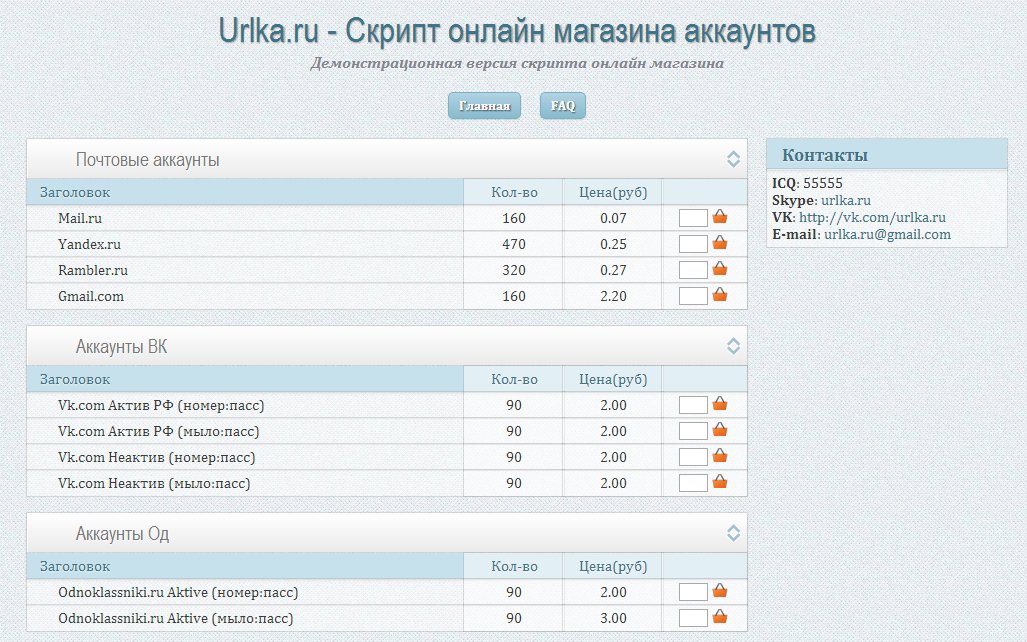The width and height of the screenshot is (1027, 642).
Task: Click Rambler.ru price 0.27
Action: pyautogui.click(x=613, y=270)
